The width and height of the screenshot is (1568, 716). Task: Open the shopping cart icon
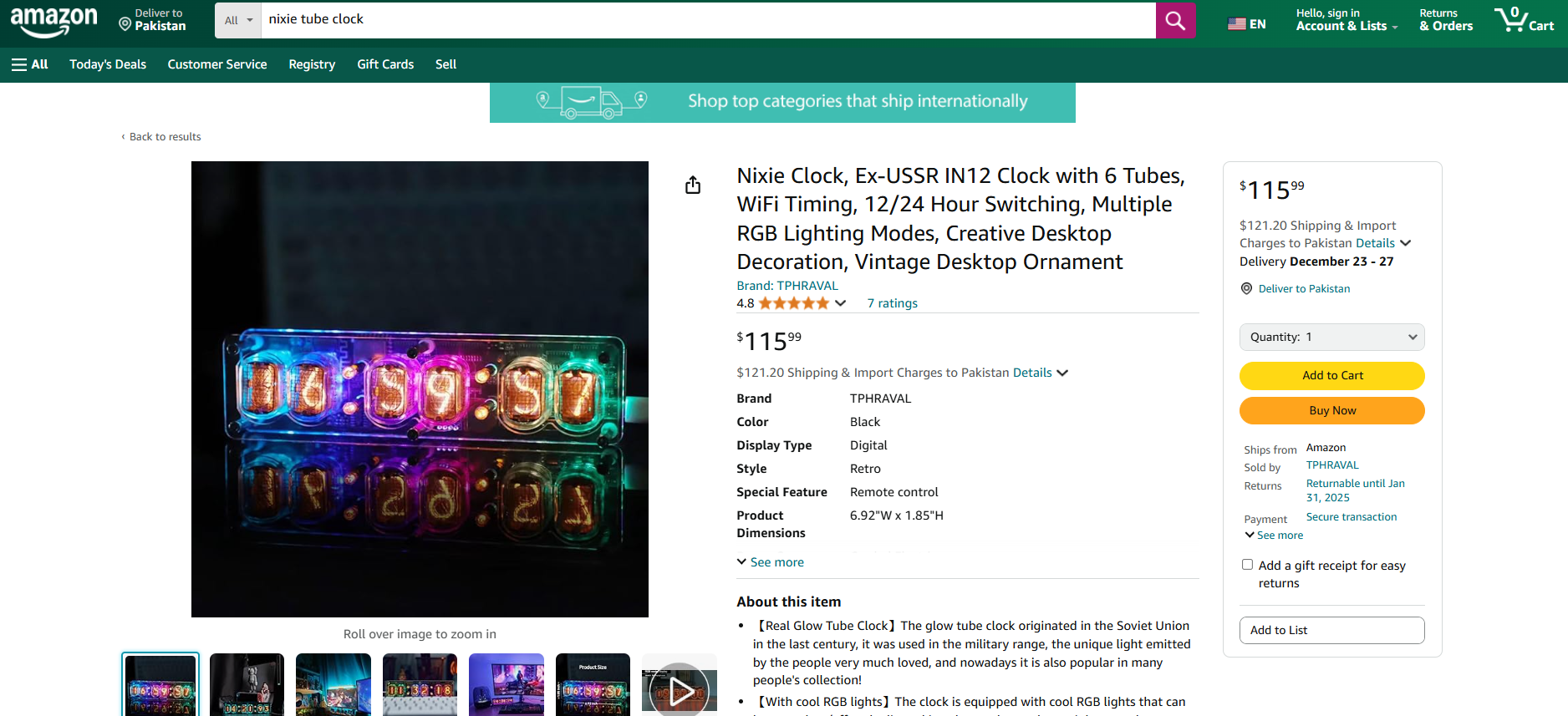(x=1524, y=20)
